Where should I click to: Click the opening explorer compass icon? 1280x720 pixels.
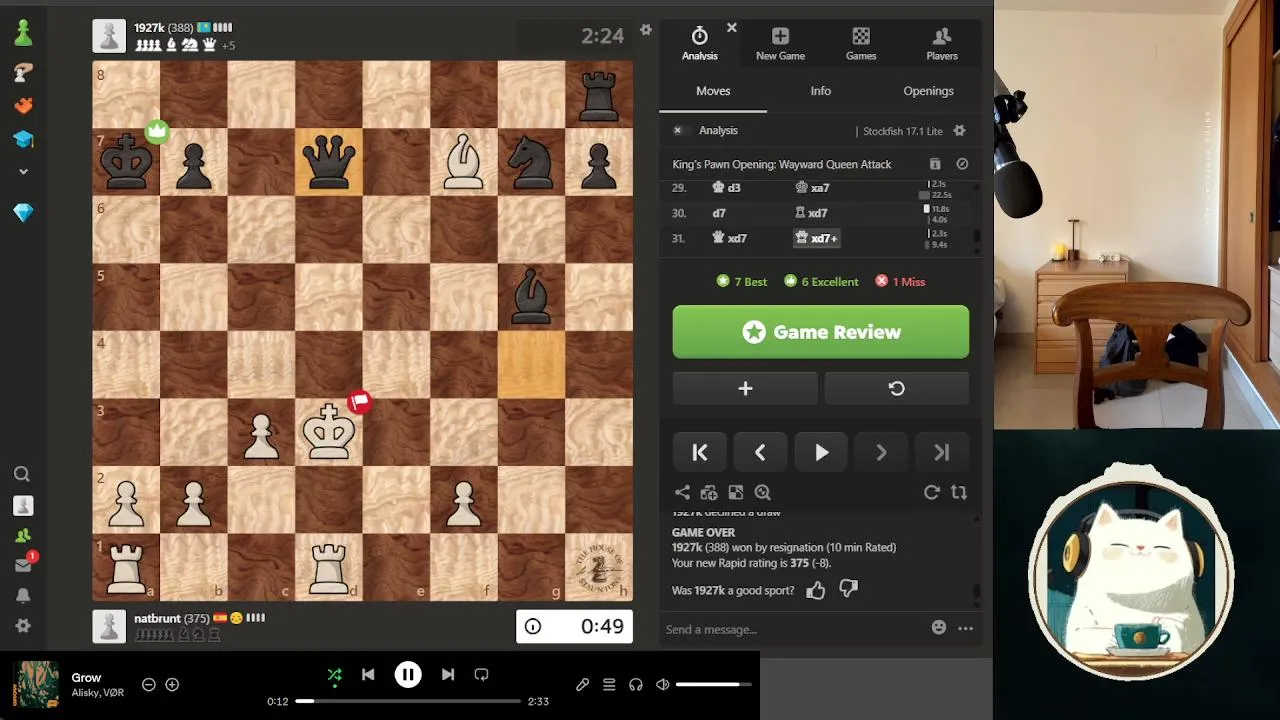962,164
